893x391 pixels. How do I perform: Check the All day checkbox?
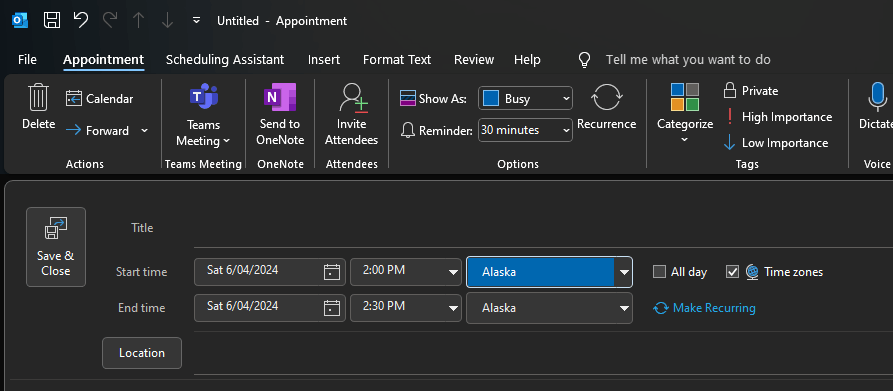point(659,272)
